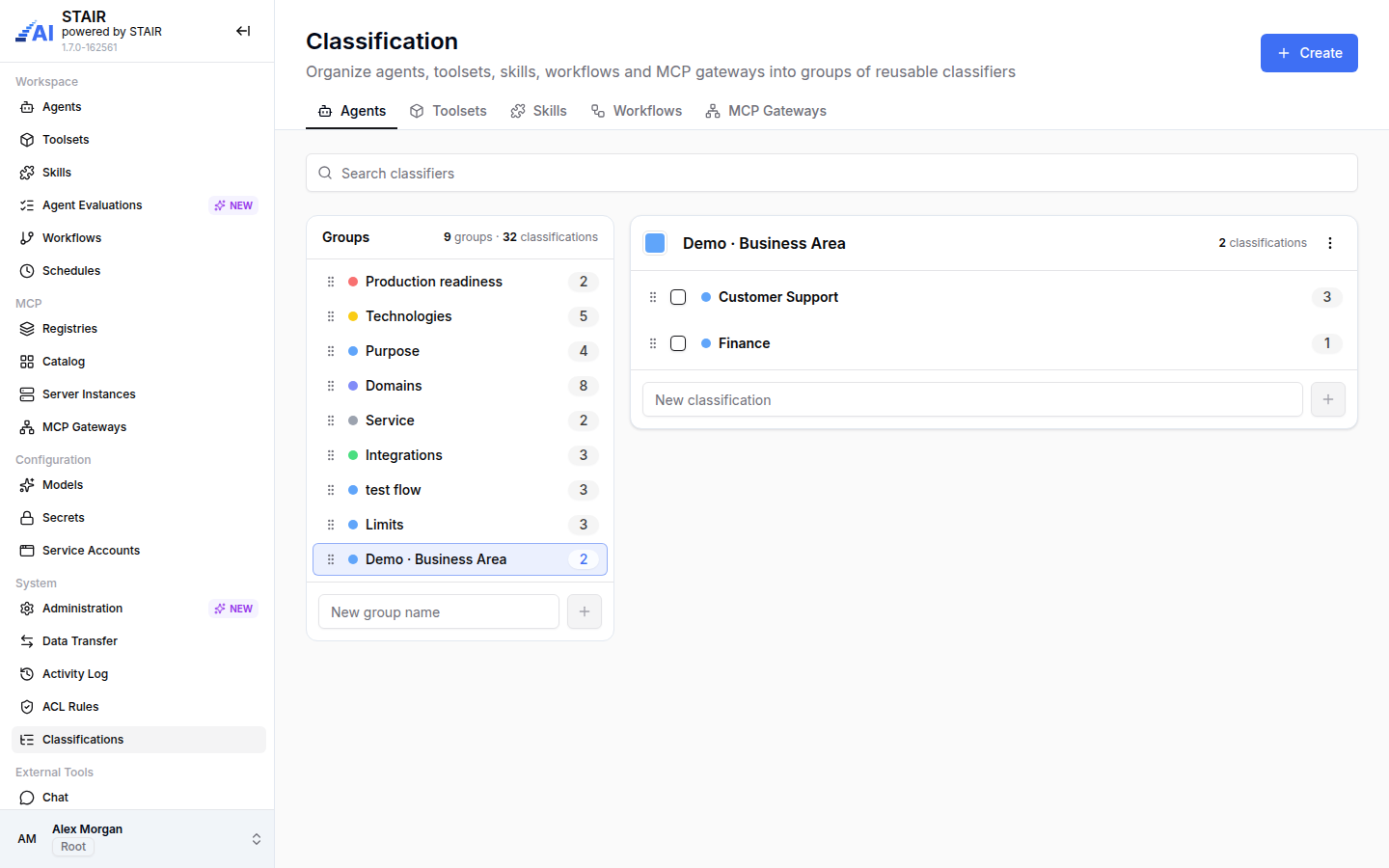Switch to the Skills tab
The height and width of the screenshot is (868, 1389).
click(538, 111)
